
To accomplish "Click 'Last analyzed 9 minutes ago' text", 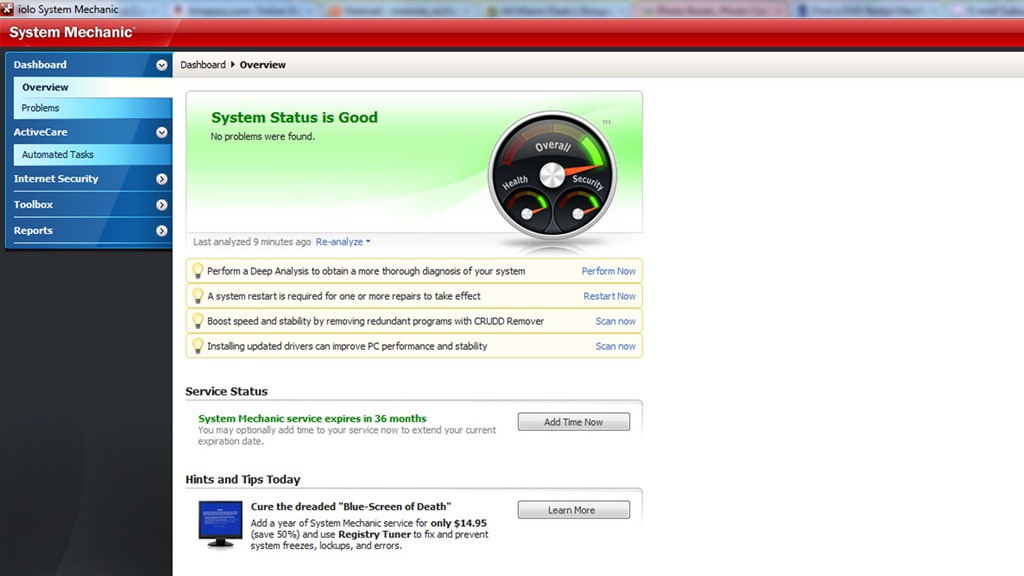I will click(x=252, y=242).
